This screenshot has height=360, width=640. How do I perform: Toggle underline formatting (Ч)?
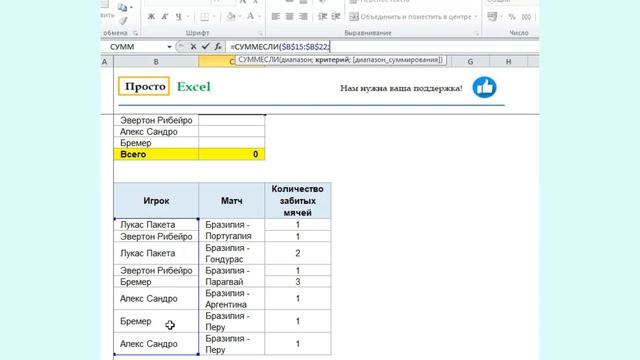coord(178,17)
